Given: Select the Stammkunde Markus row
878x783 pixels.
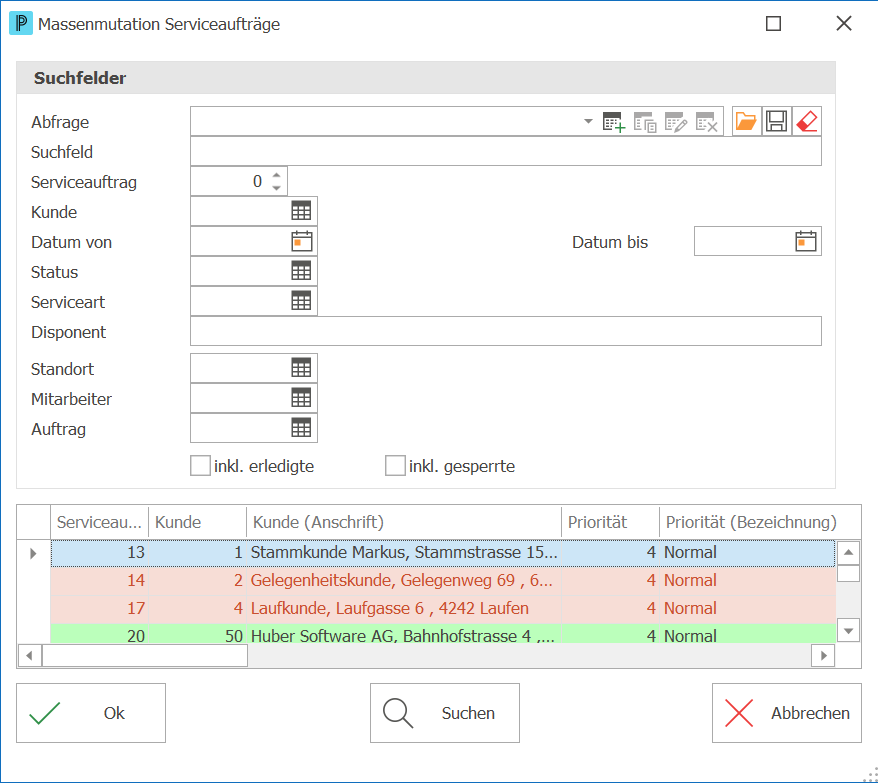Looking at the screenshot, I should point(443,553).
